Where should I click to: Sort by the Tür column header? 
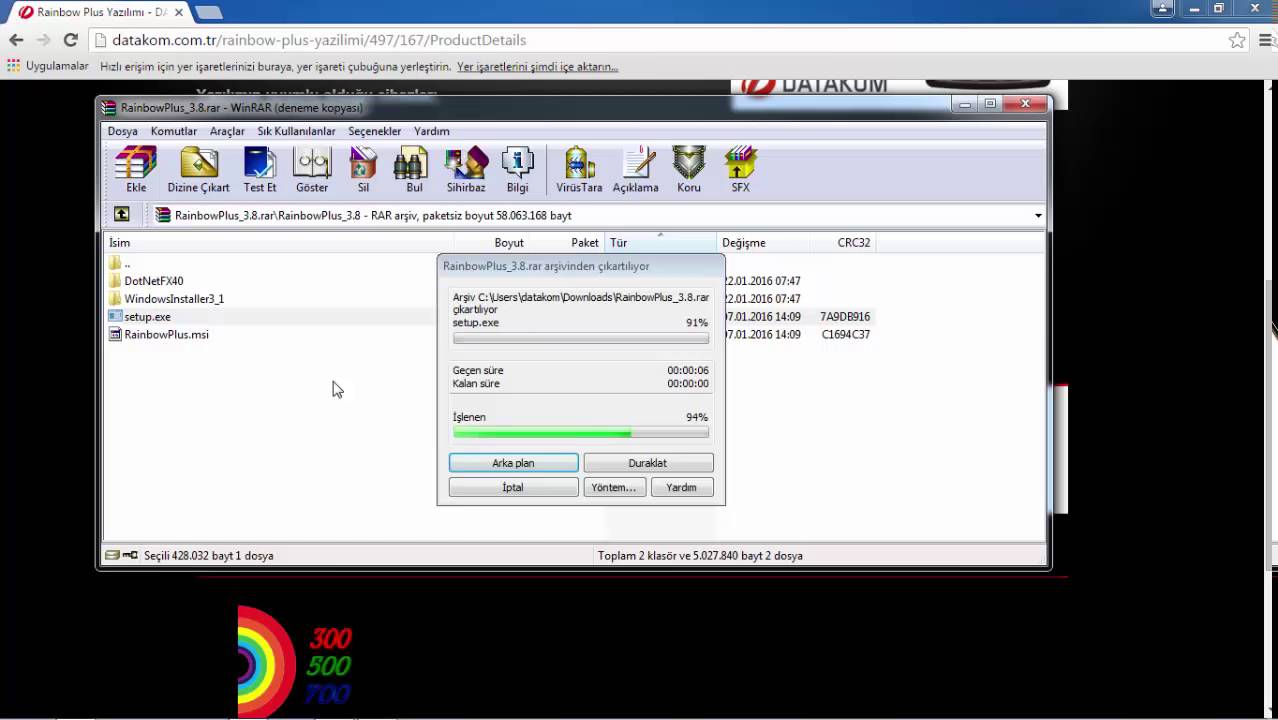point(660,242)
